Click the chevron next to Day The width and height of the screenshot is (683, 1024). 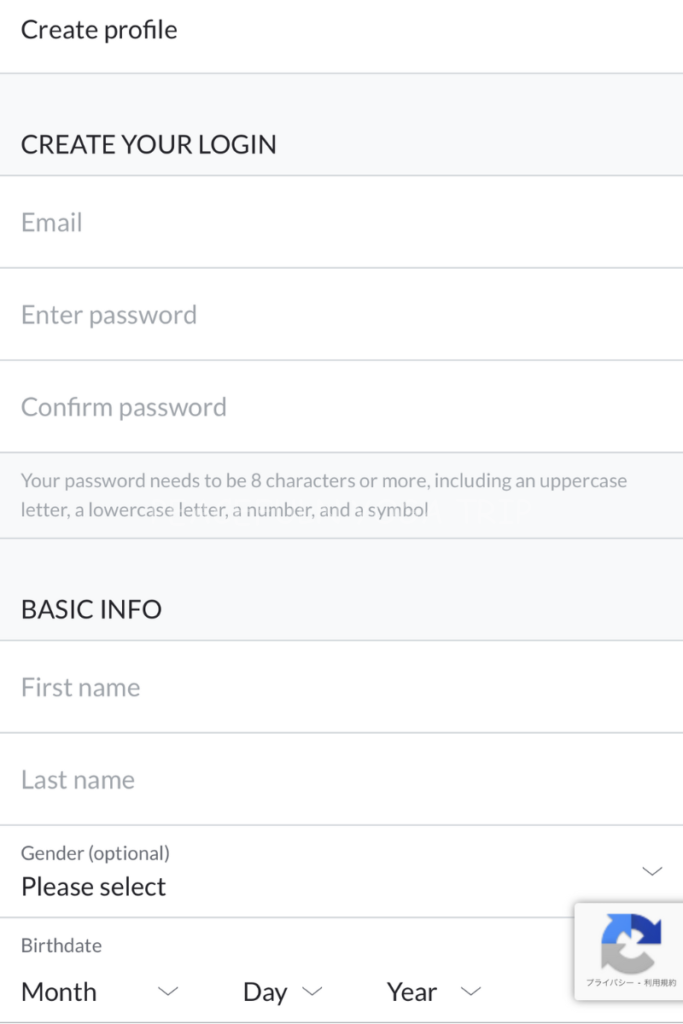pyautogui.click(x=312, y=991)
